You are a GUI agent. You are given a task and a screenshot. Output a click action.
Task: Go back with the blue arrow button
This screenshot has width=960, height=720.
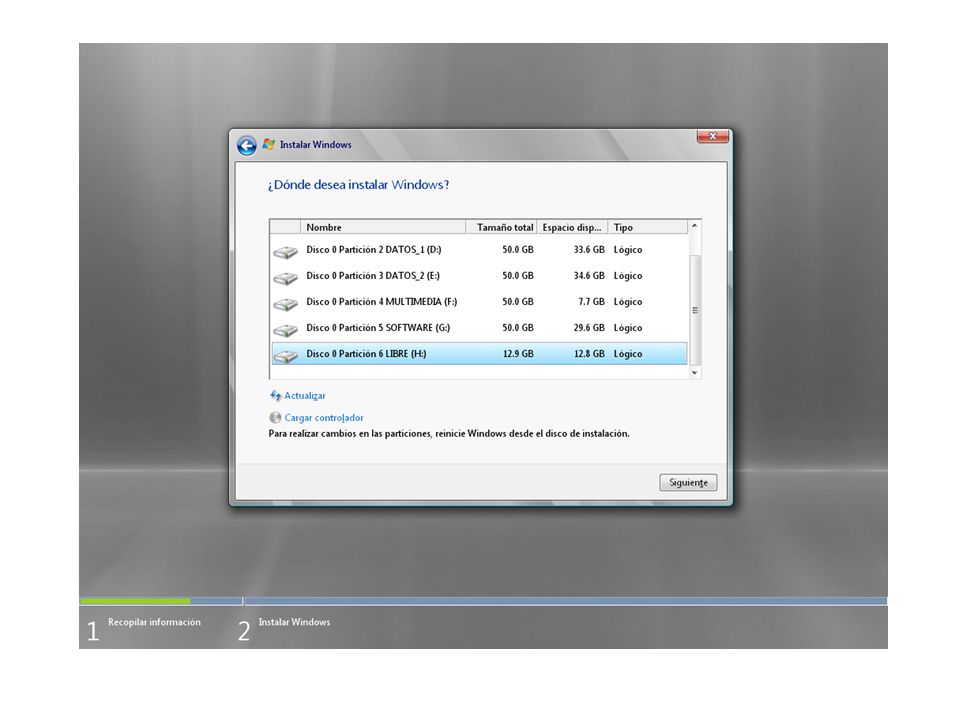(247, 146)
